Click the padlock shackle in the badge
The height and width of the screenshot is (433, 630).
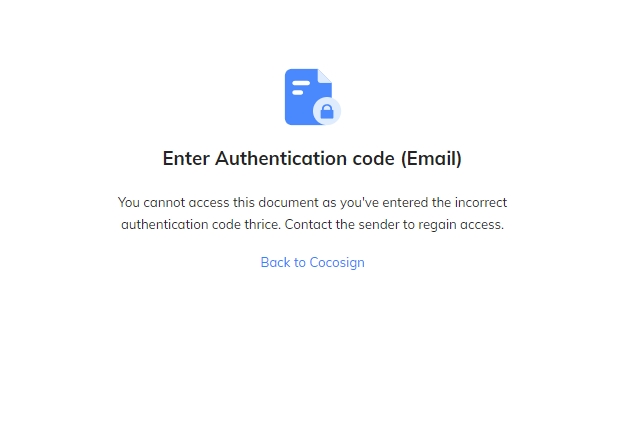[327, 107]
